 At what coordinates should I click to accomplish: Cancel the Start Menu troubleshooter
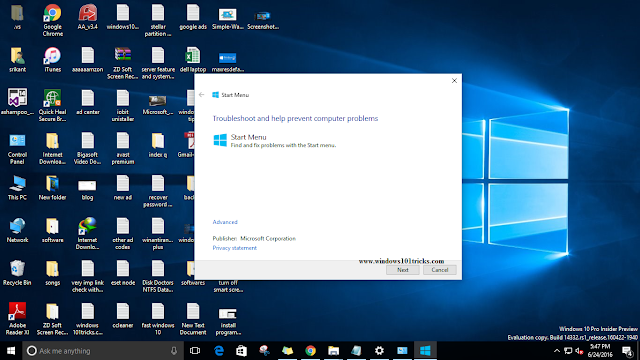(440, 270)
